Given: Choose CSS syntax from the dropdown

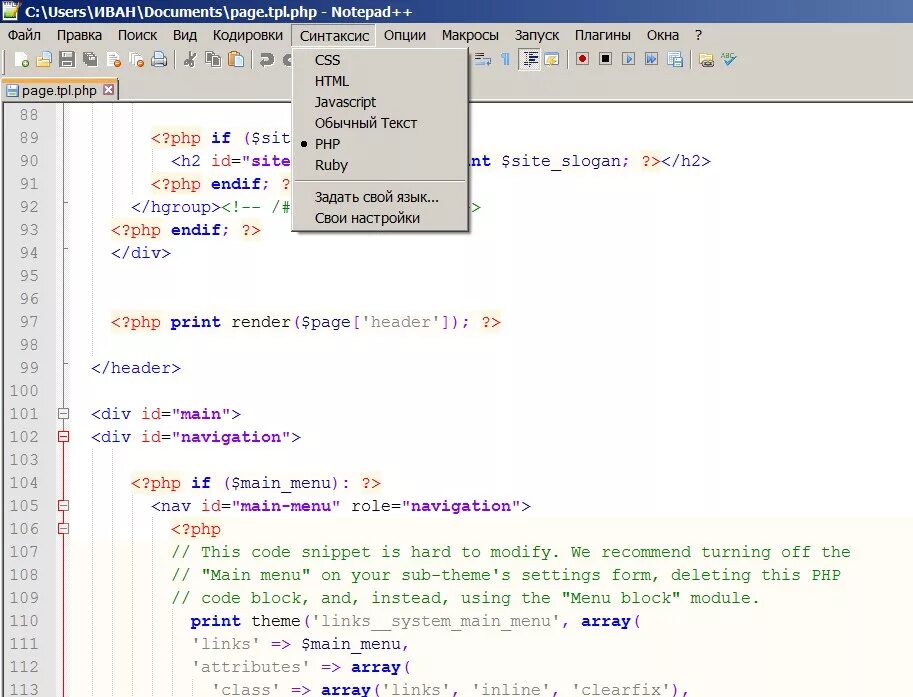Looking at the screenshot, I should click(327, 60).
